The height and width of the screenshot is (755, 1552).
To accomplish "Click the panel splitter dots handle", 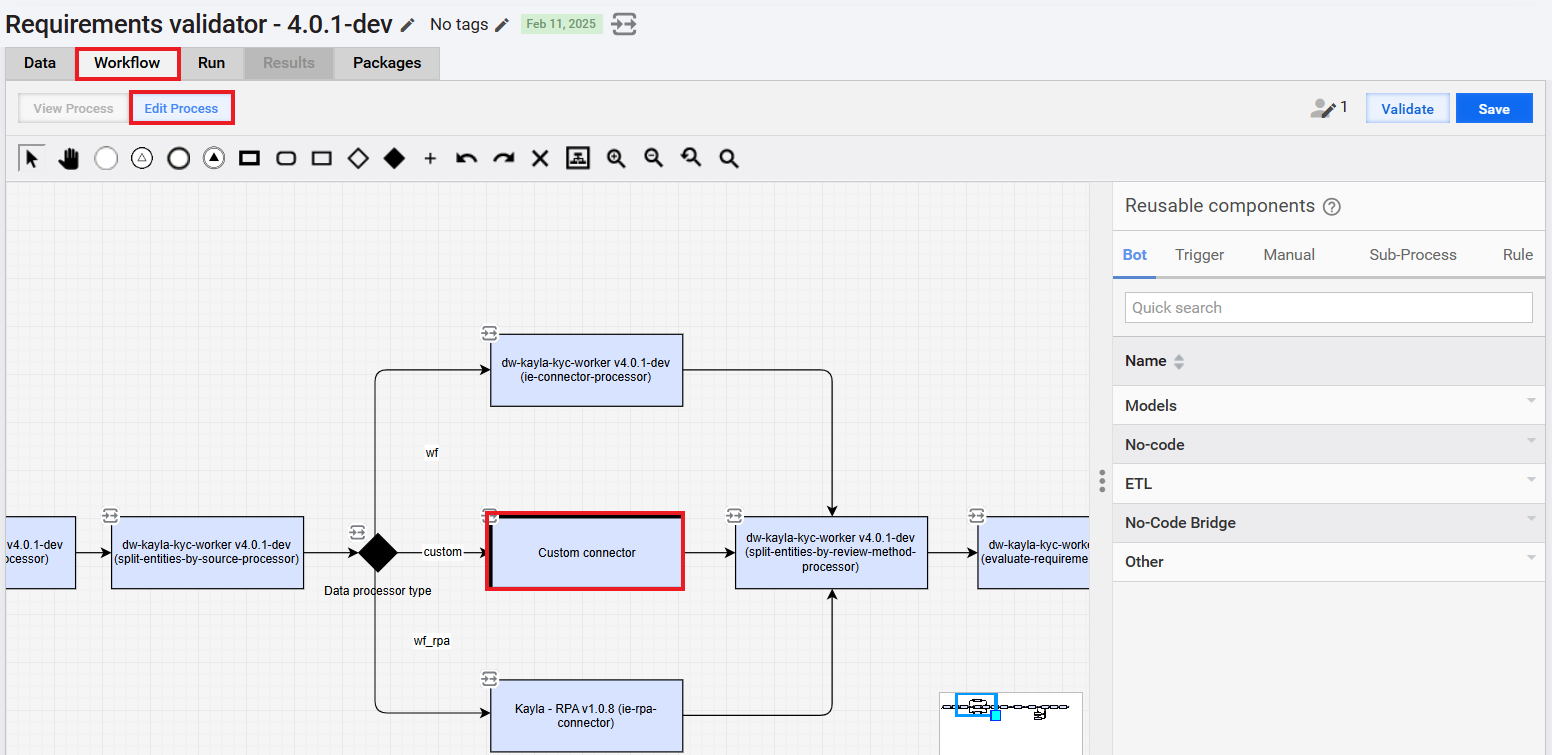I will [x=1102, y=481].
